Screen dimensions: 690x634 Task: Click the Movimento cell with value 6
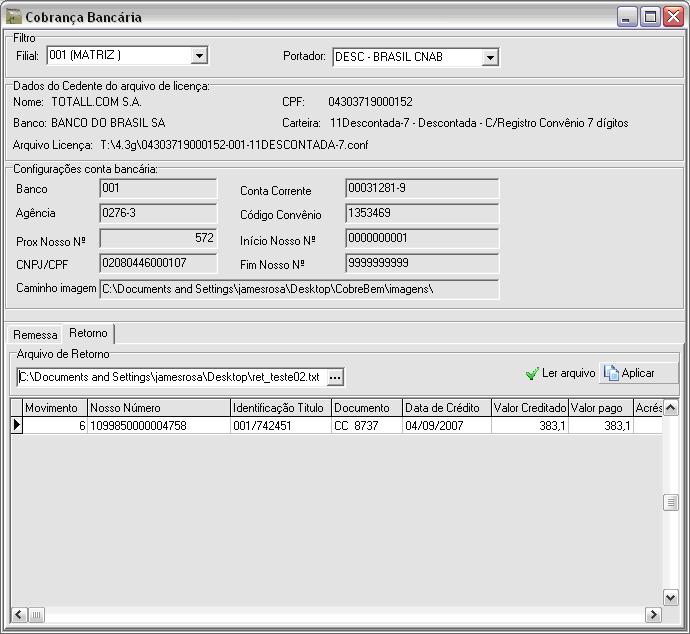[55, 426]
